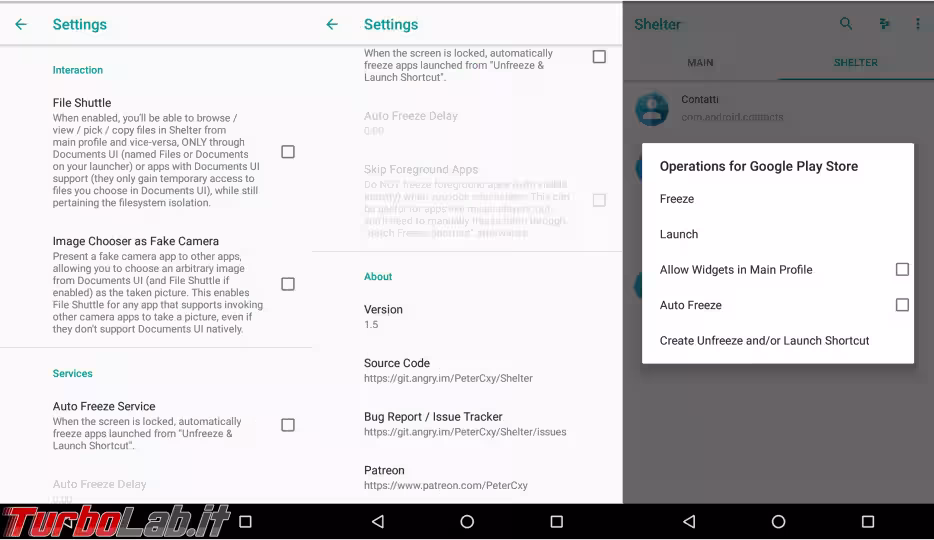Enable Image Chooser as Fake Camera checkbox

point(288,284)
